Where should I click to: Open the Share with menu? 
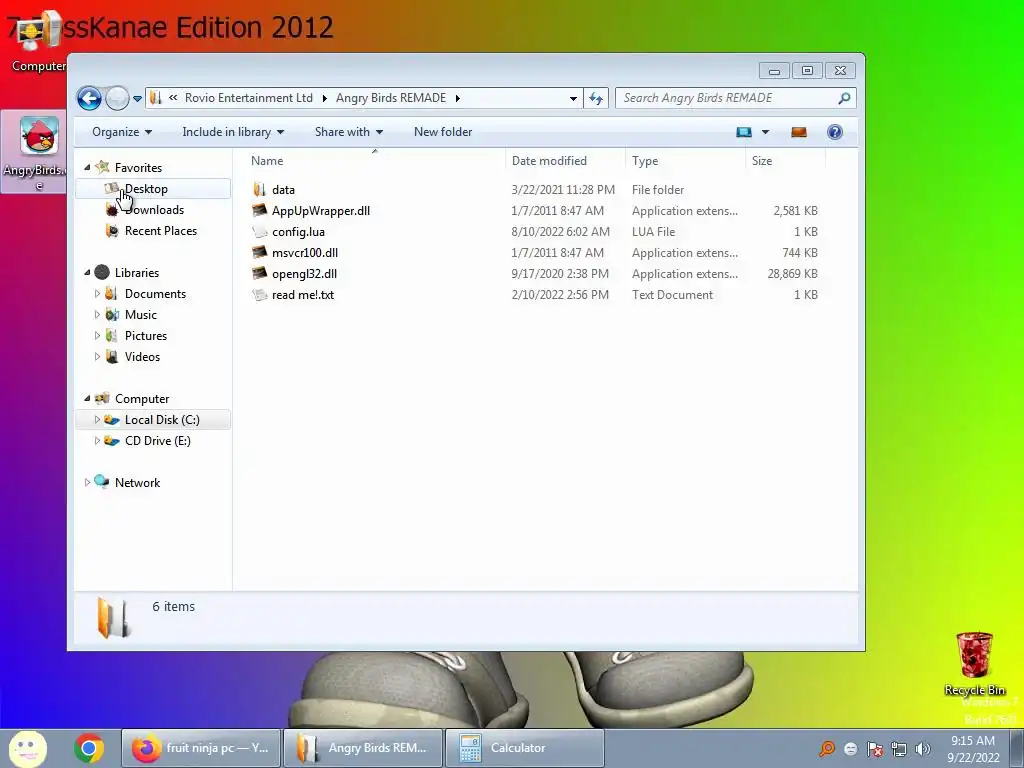(348, 132)
